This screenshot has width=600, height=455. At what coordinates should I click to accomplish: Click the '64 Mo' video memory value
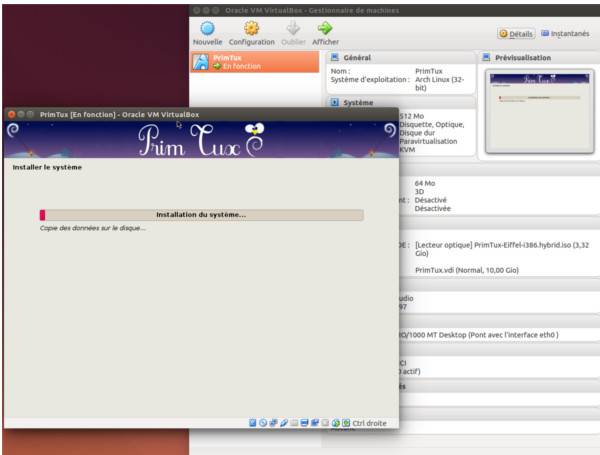tap(425, 183)
